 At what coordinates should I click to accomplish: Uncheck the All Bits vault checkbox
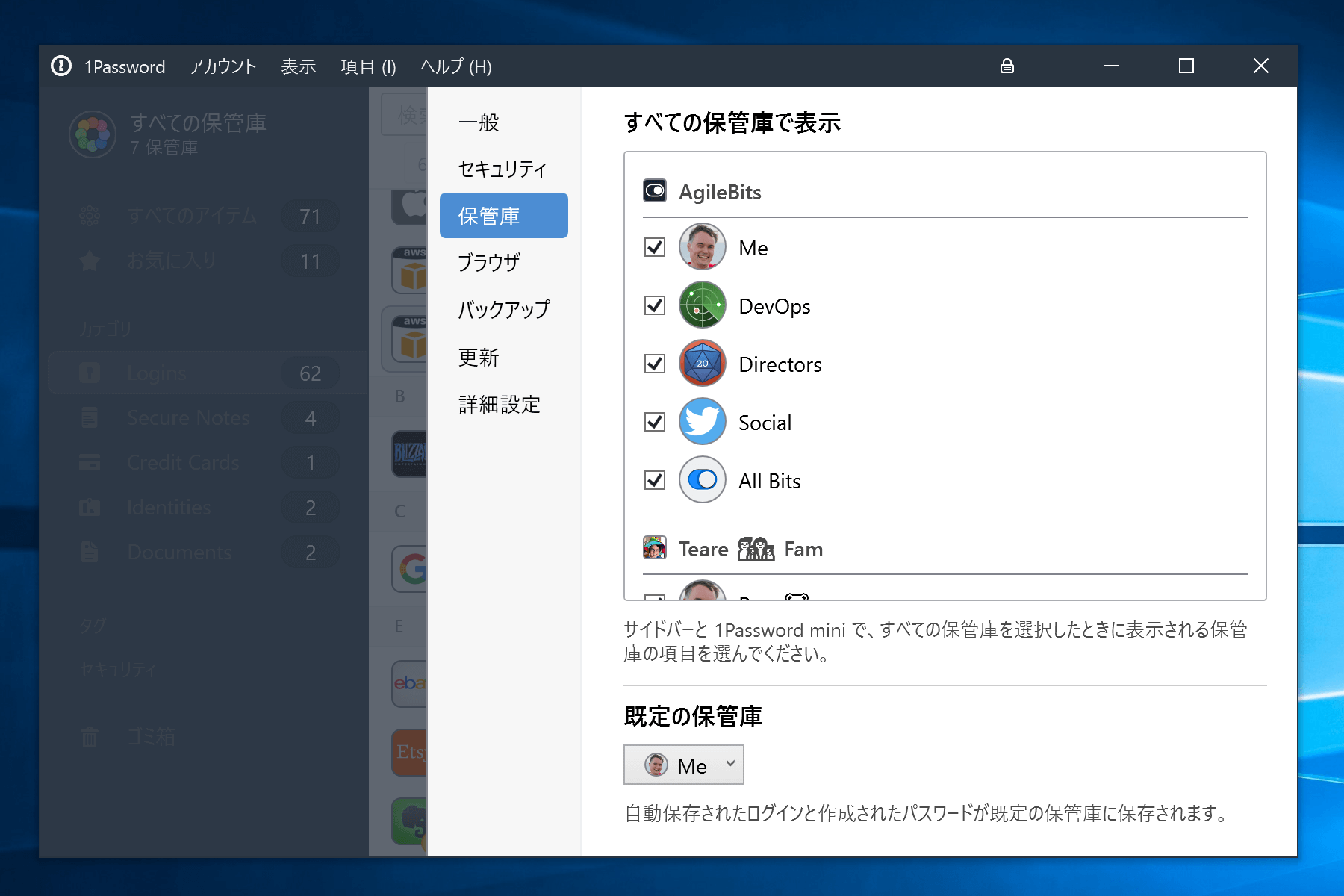(x=654, y=480)
